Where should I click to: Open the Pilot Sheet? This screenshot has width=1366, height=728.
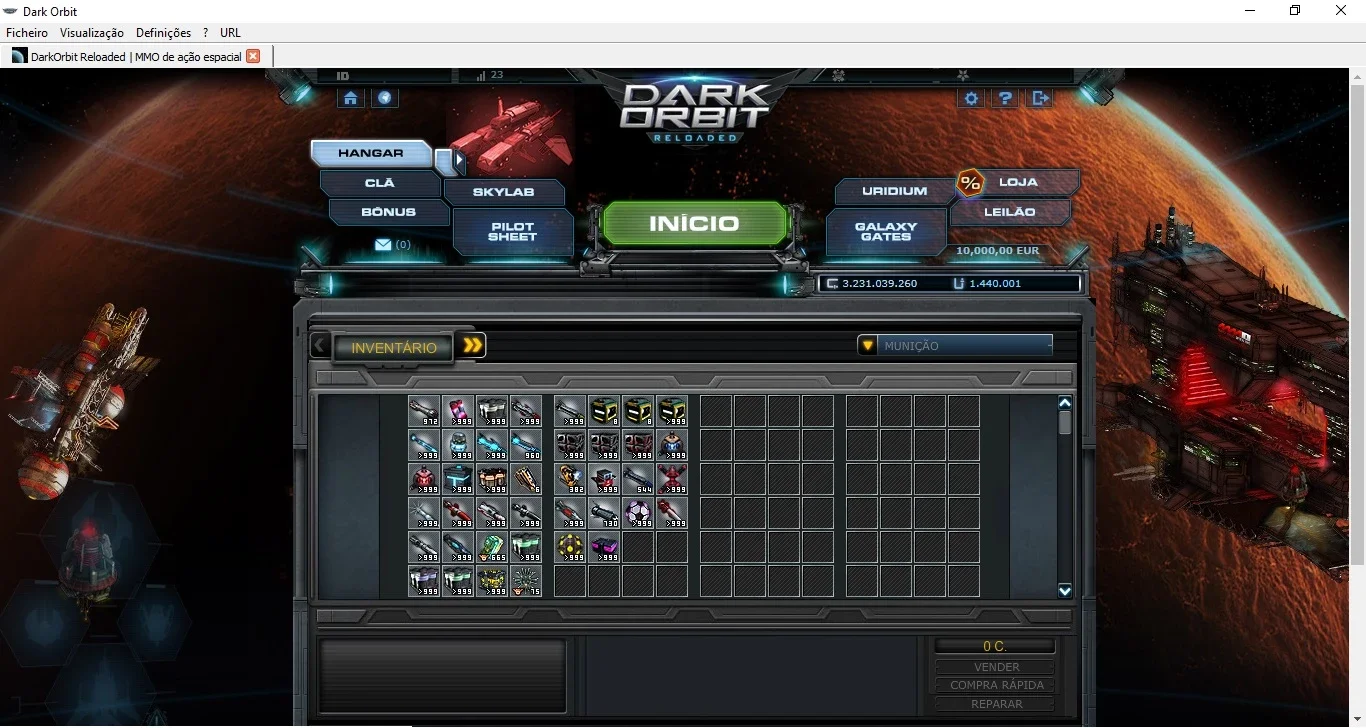[512, 232]
